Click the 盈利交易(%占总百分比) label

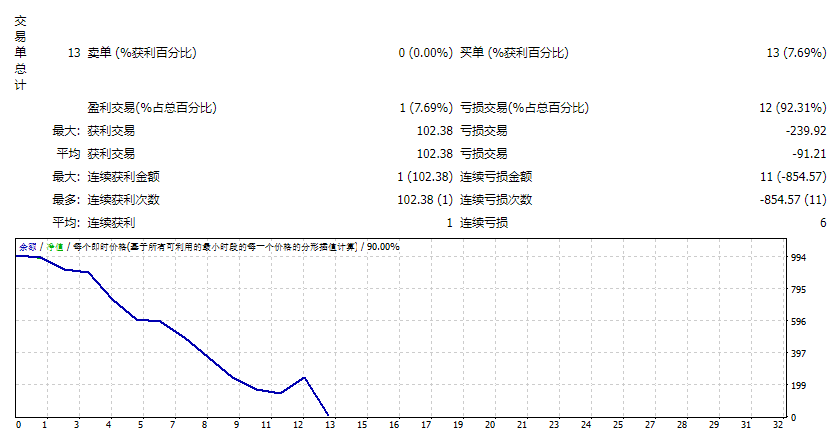coord(152,108)
